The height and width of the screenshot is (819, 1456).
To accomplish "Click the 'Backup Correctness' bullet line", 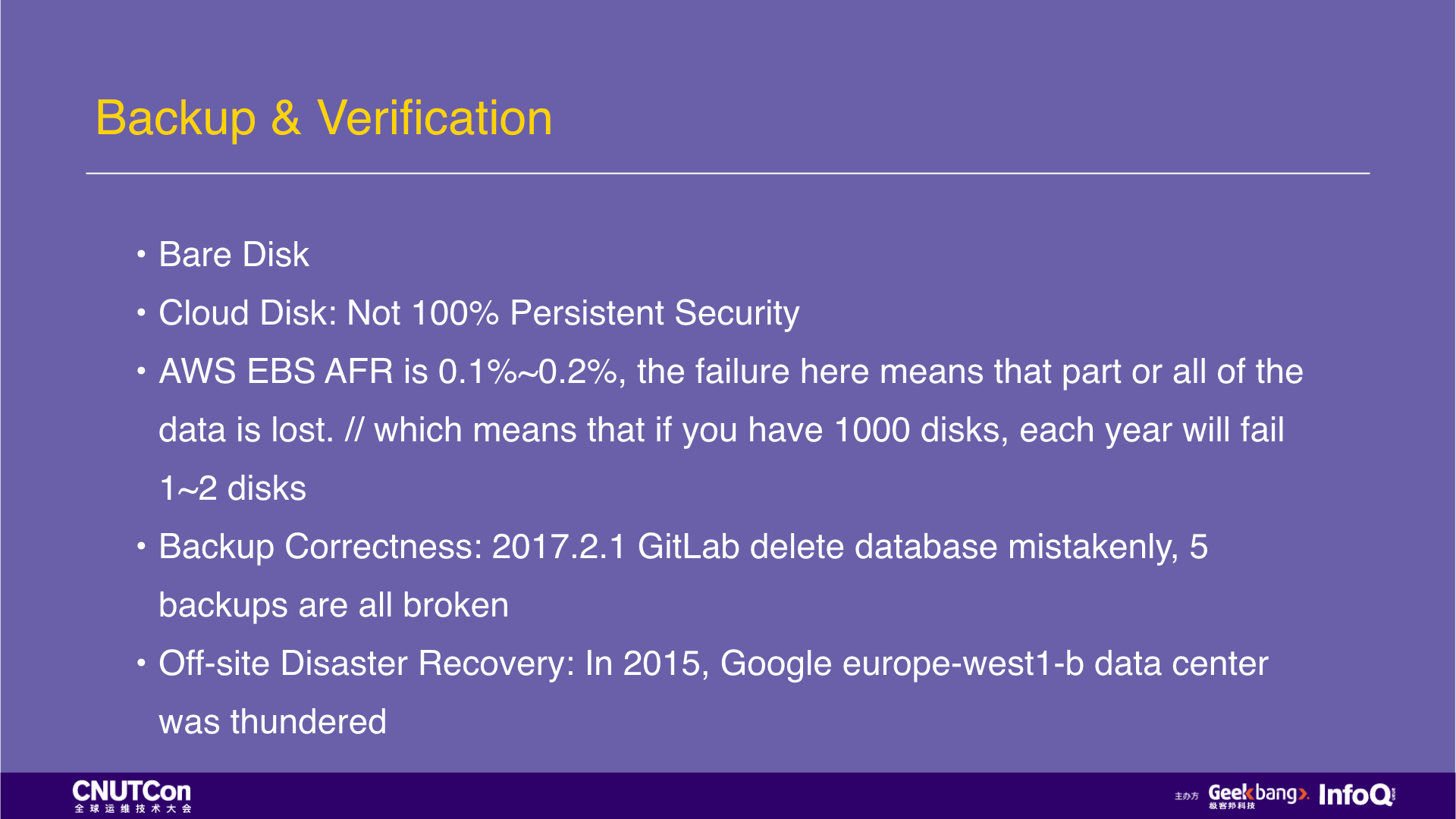I will (682, 548).
